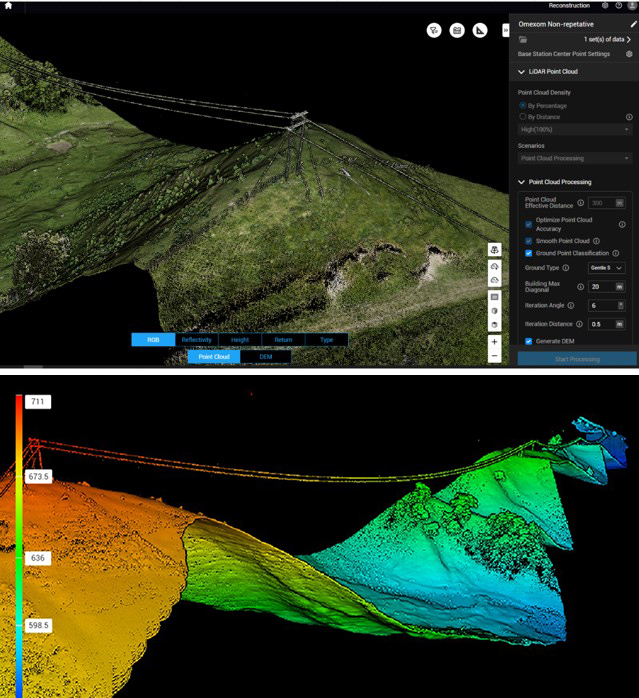639x698 pixels.
Task: Switch to Reflectivity display mode tab
Action: [x=196, y=340]
